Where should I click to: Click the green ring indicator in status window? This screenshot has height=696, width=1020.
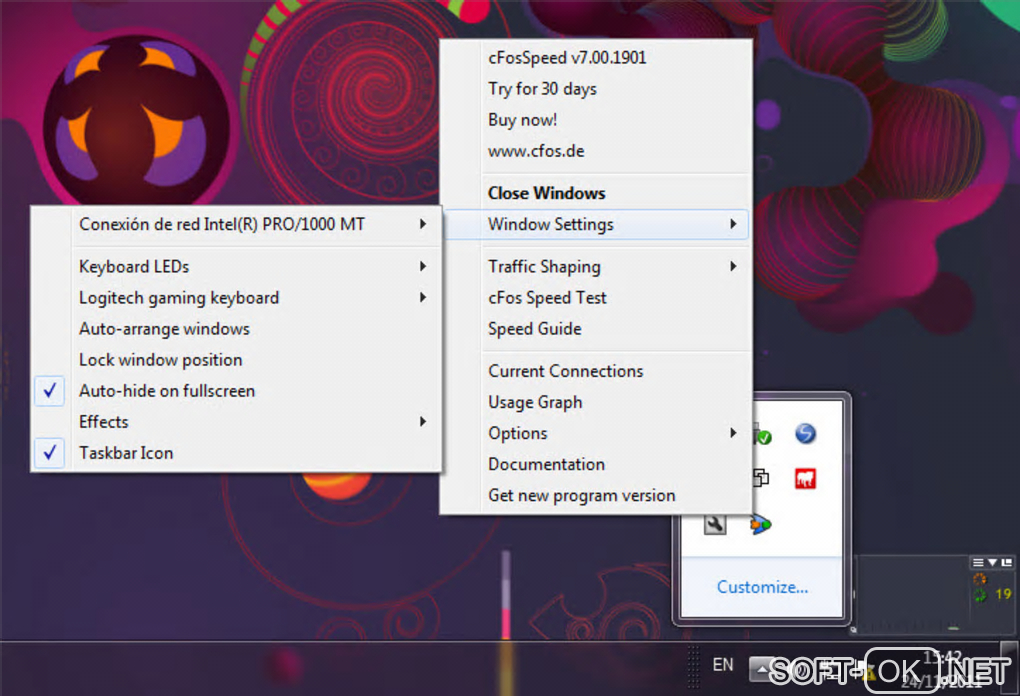[x=979, y=594]
